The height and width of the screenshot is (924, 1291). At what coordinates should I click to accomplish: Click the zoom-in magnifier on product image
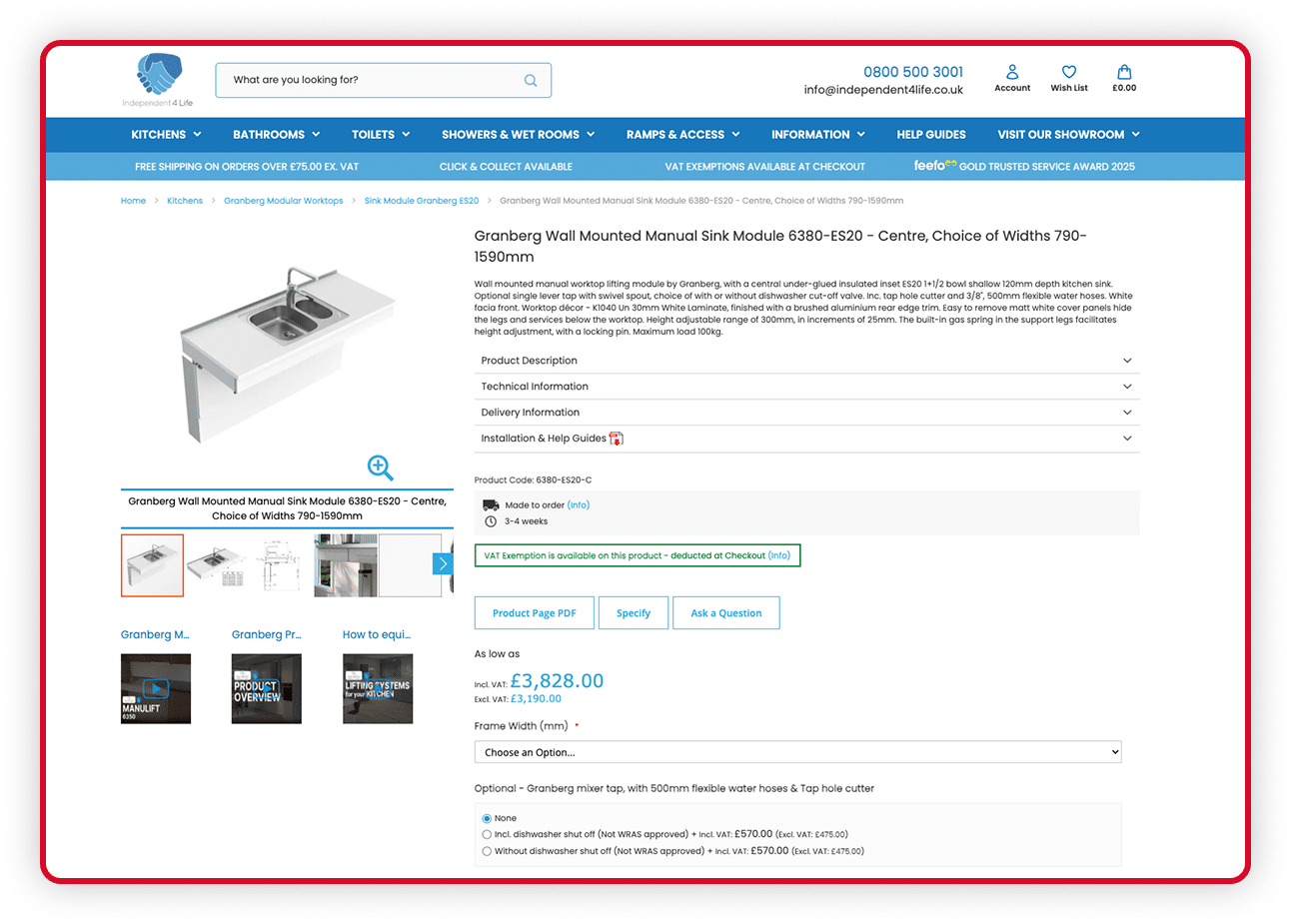click(x=380, y=467)
